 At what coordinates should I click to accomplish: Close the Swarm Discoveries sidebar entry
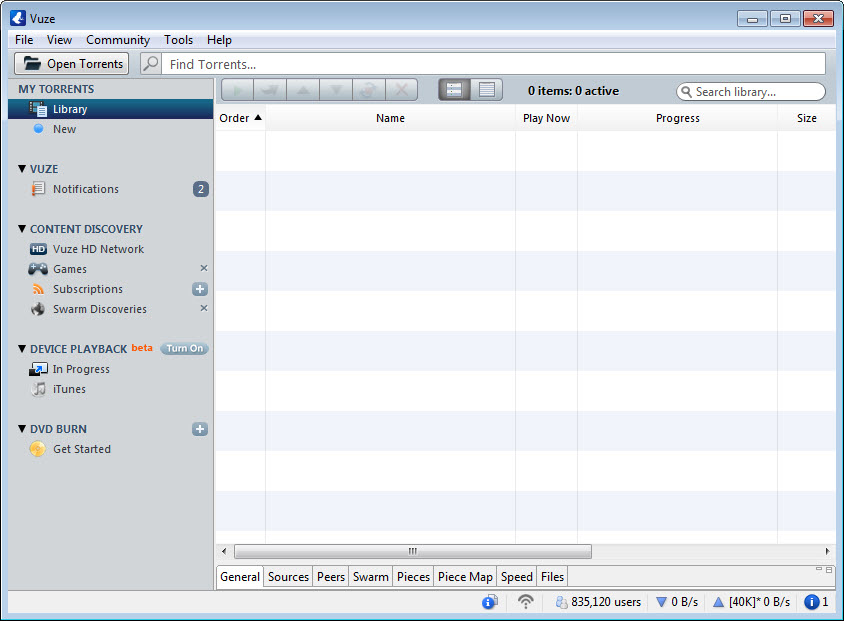coord(204,308)
